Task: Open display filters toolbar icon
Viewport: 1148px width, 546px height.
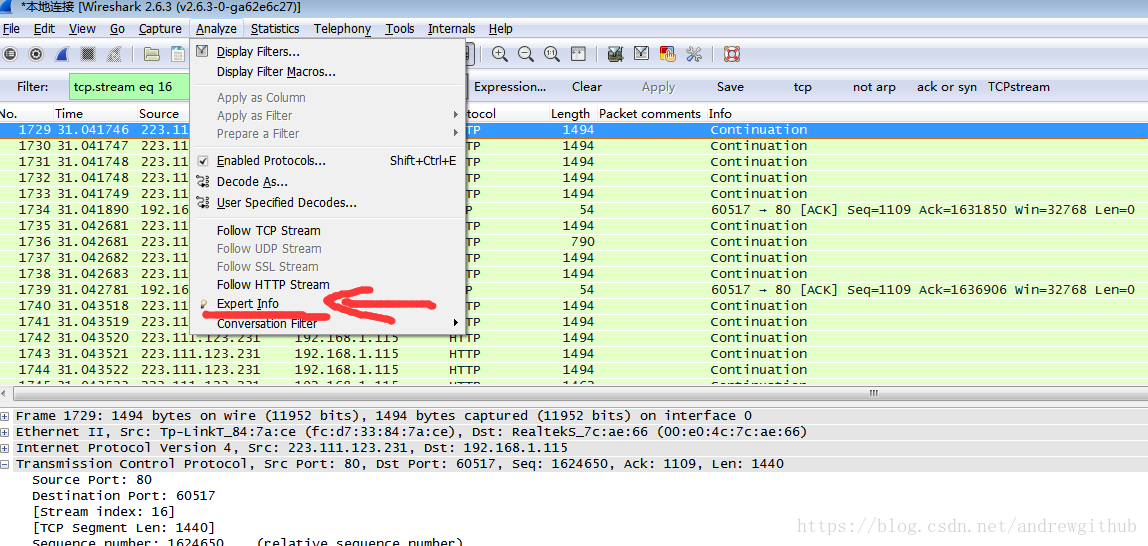Action: (641, 54)
